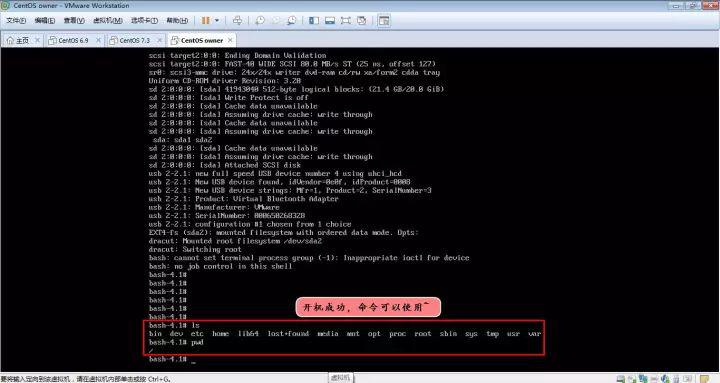Close the 主页 home tab
Screen dimensions: 720x383
pos(38,40)
